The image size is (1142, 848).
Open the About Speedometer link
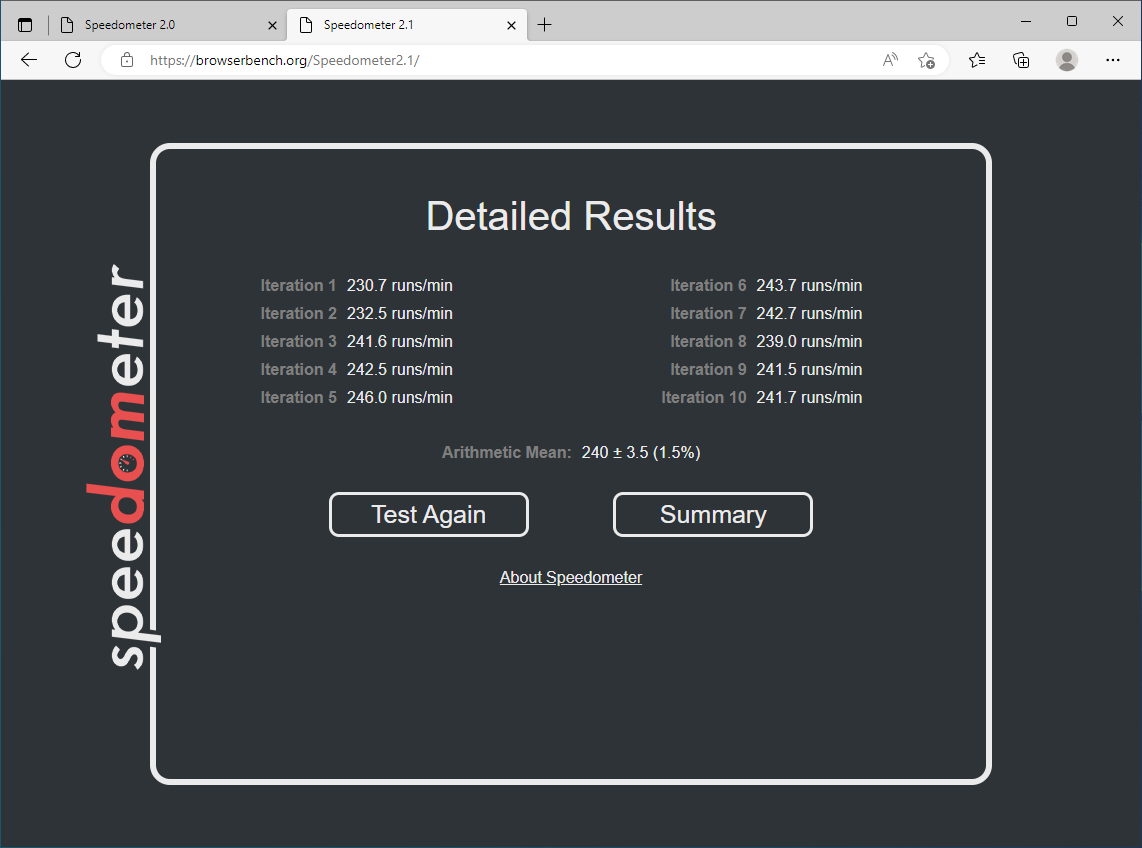571,577
